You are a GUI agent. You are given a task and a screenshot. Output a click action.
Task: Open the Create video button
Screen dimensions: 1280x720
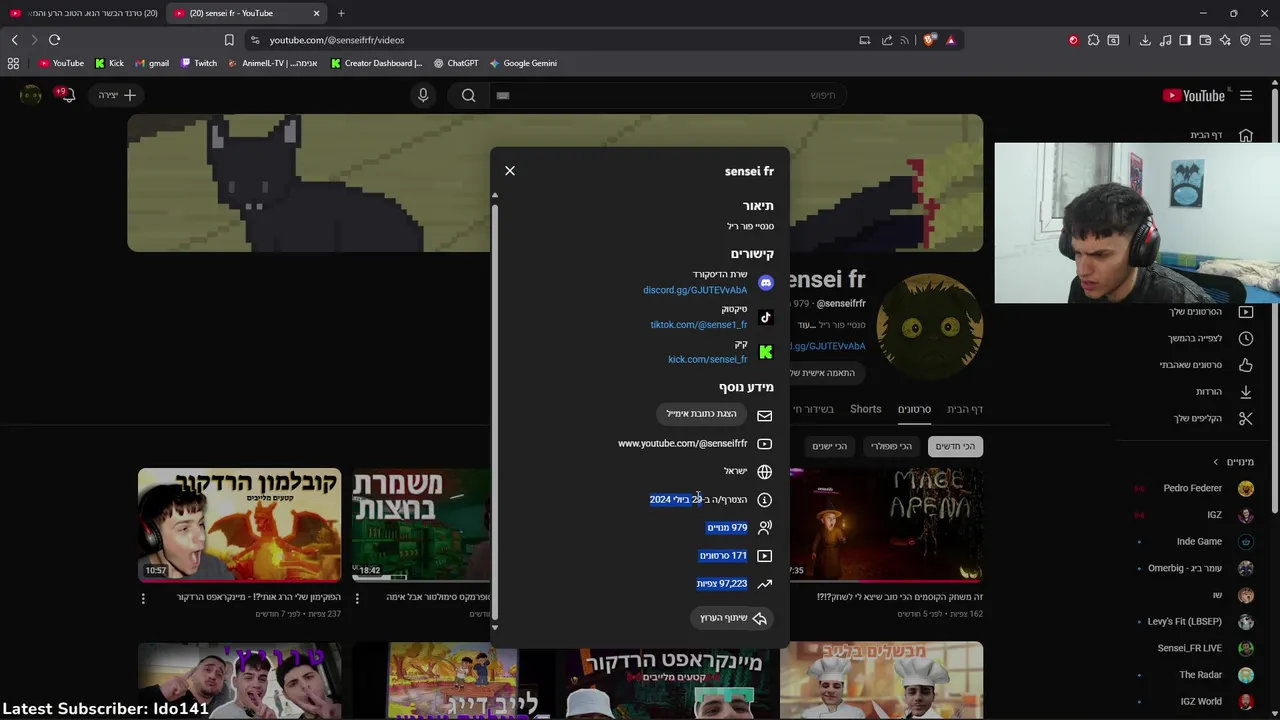point(118,95)
